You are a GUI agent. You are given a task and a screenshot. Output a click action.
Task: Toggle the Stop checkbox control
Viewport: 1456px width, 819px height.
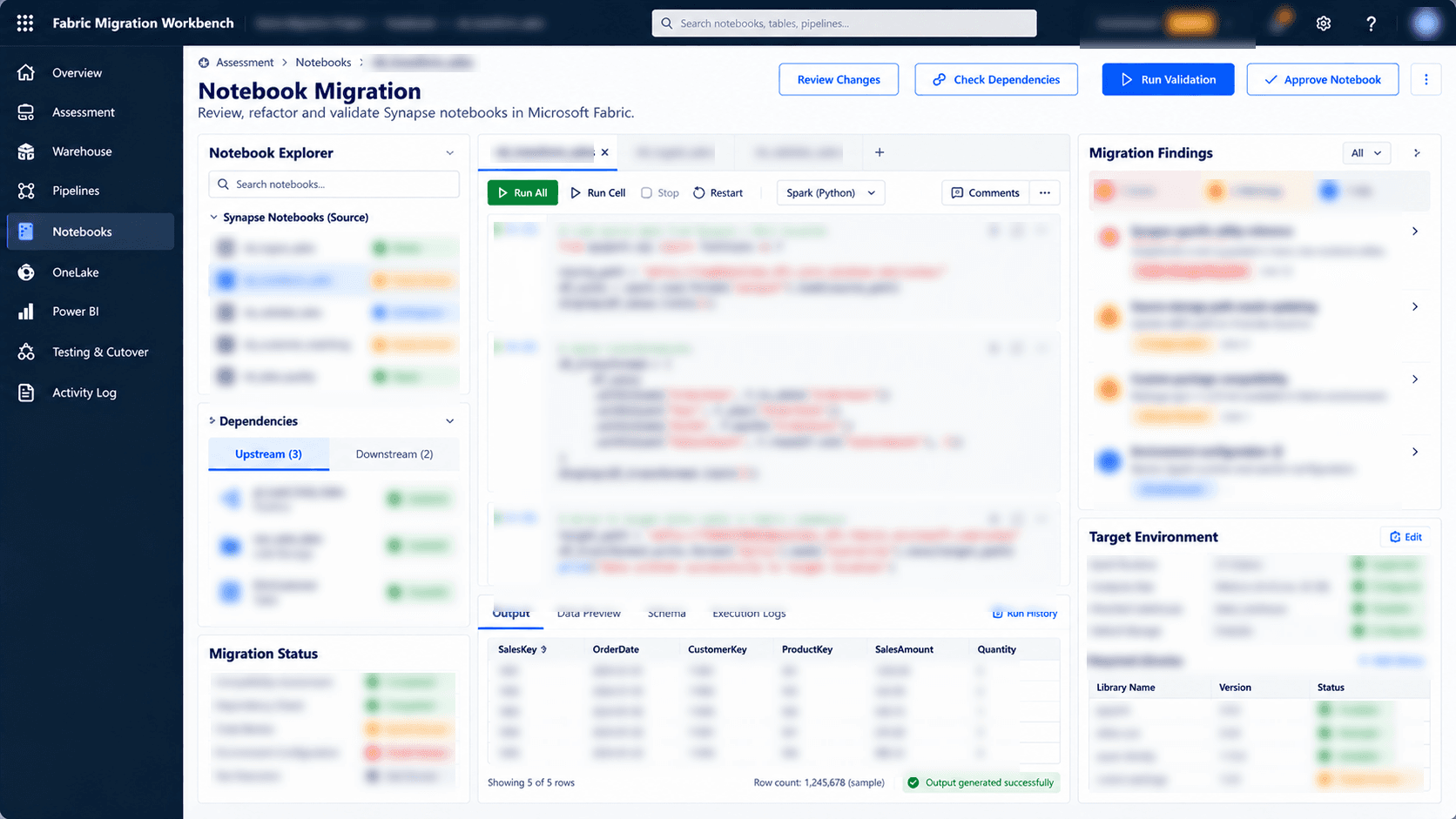pos(646,193)
